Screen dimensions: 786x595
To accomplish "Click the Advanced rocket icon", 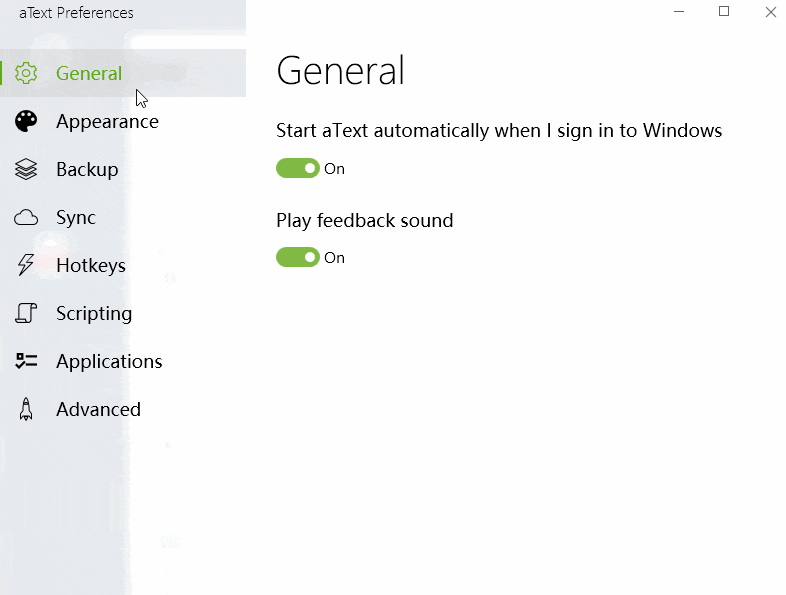I will [x=26, y=409].
